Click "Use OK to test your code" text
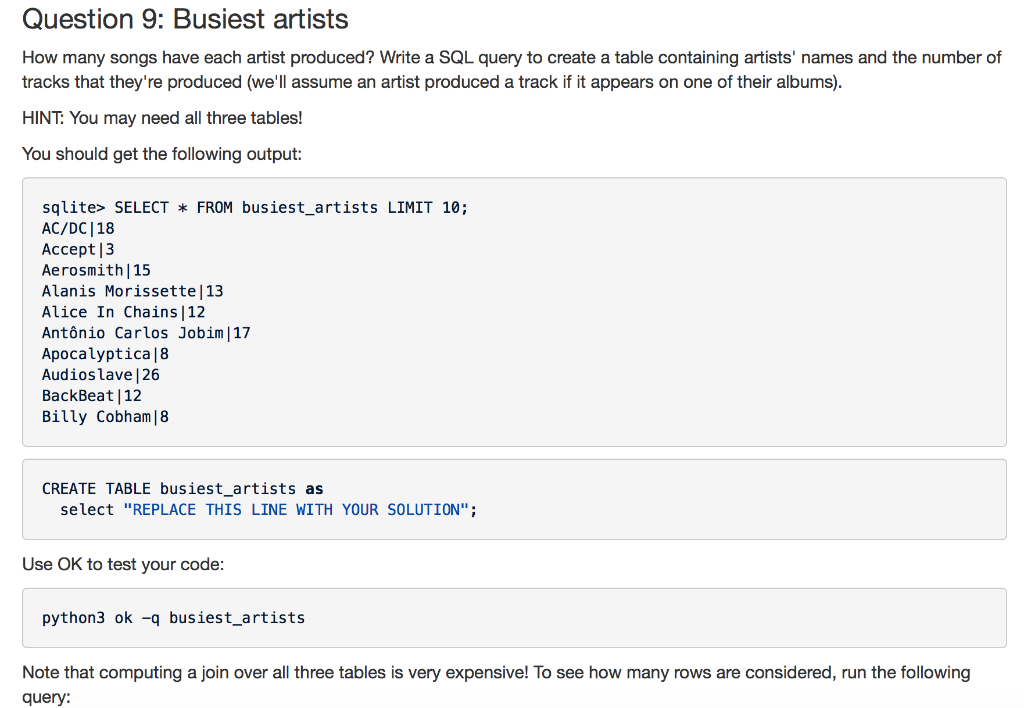The width and height of the screenshot is (1024, 708). pos(123,564)
